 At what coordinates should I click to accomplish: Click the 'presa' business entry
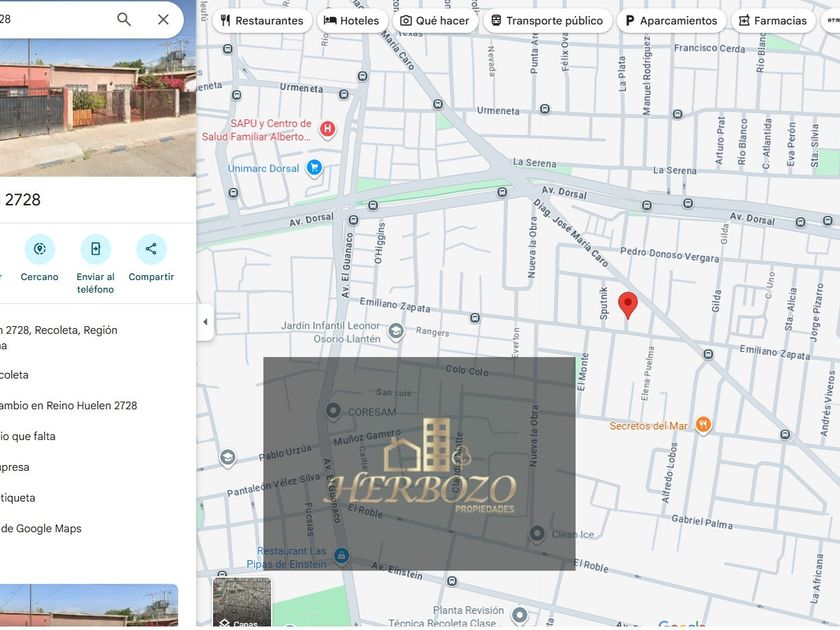[15, 467]
